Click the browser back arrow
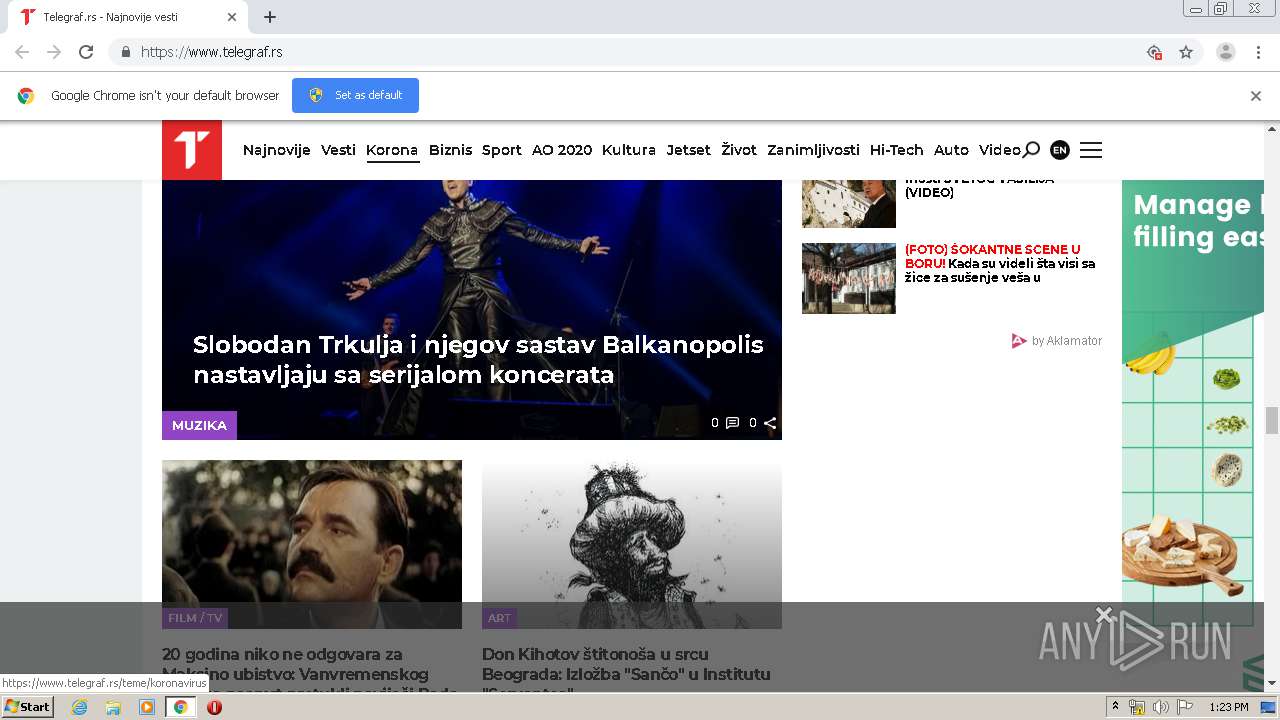Screen dimensions: 1280x720 coord(22,52)
